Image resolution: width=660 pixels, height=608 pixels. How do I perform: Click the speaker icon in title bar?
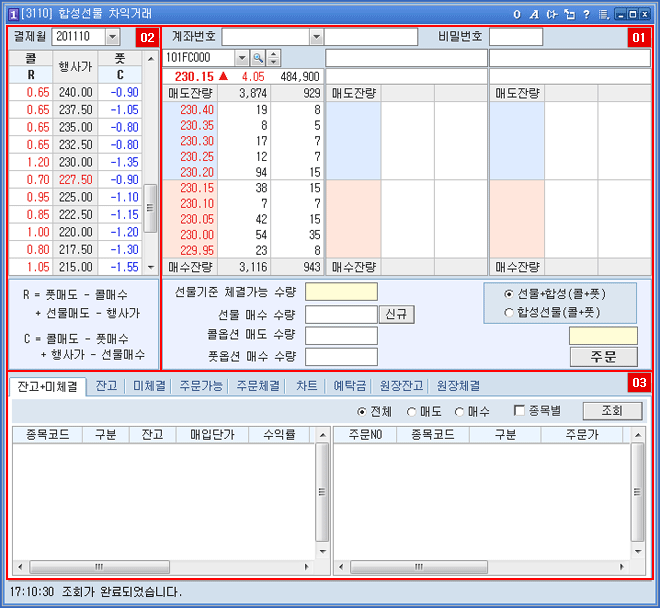551,14
